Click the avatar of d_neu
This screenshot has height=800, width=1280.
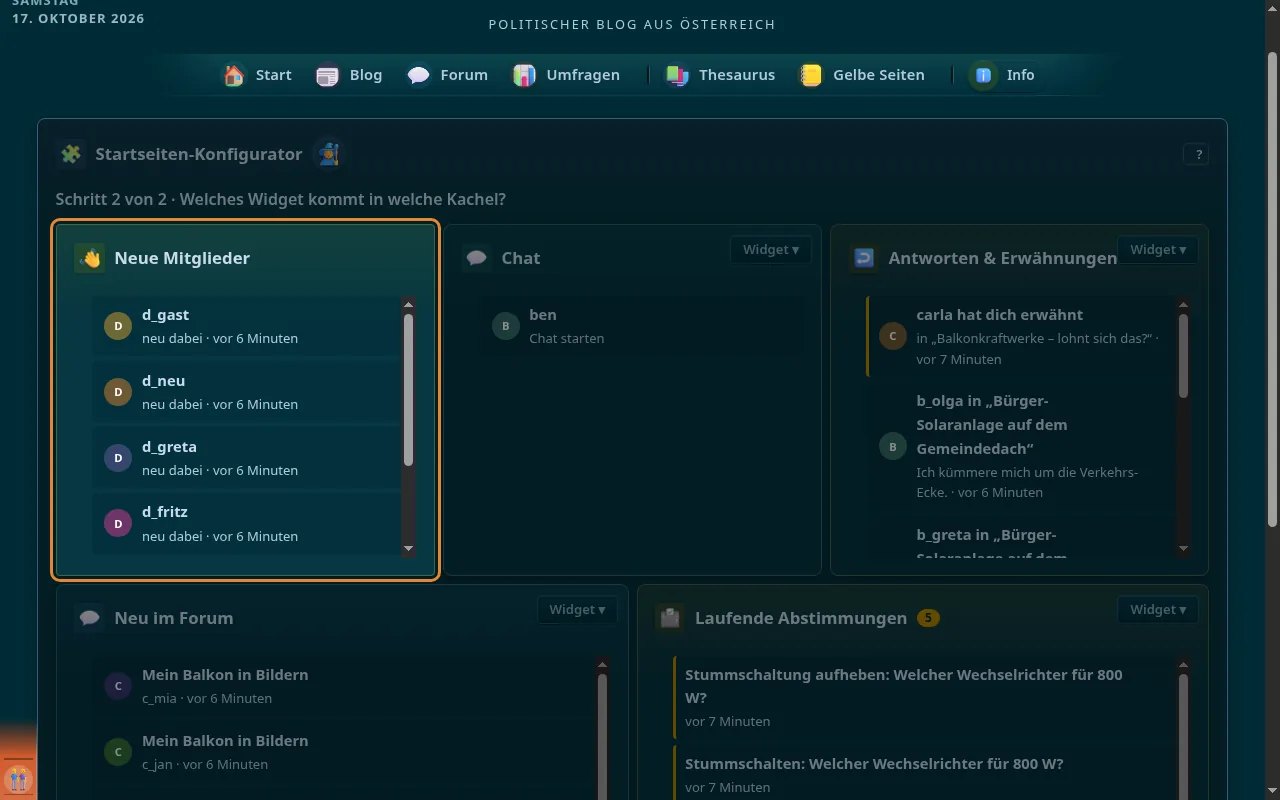pyautogui.click(x=118, y=392)
